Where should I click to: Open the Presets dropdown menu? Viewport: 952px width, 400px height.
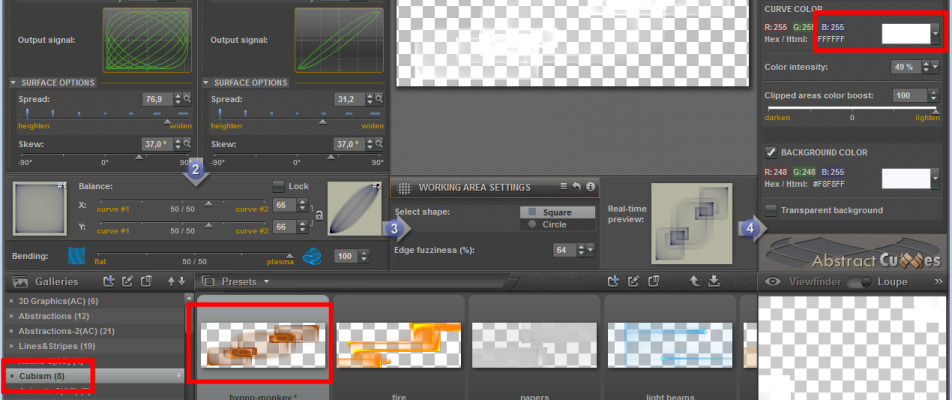(267, 282)
